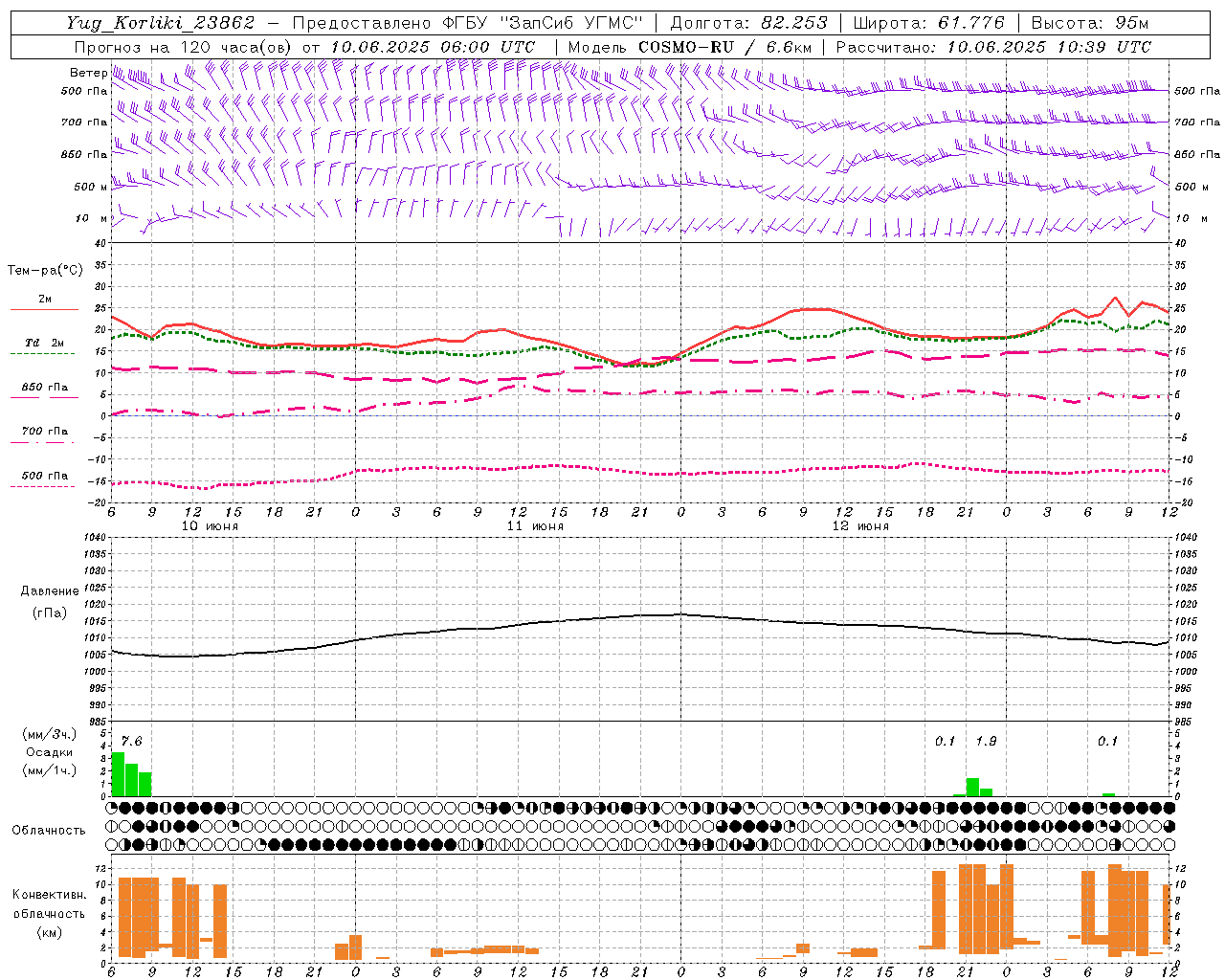
Task: Click the 700 гПа temperature legend entry
Action: pyautogui.click(x=45, y=431)
